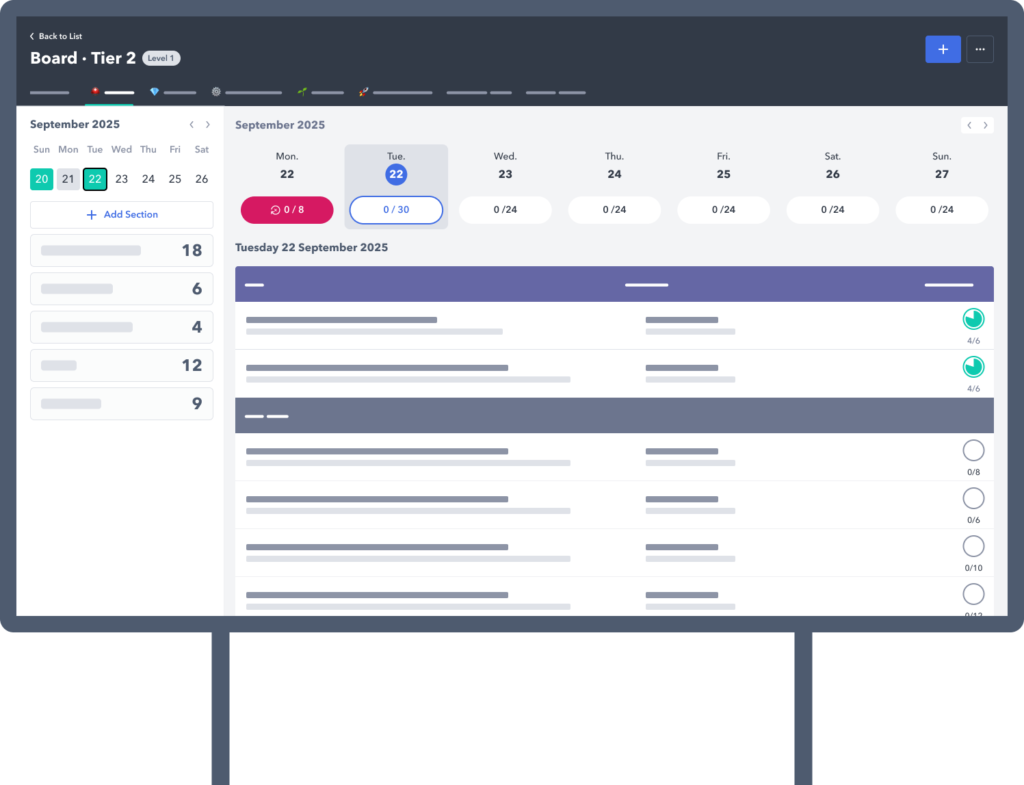
Task: Go to previous month in sidebar calendar
Action: tap(192, 125)
